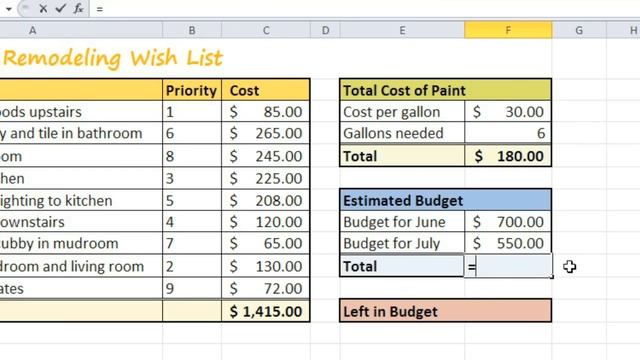Select column B header
The height and width of the screenshot is (360, 640).
(192, 30)
